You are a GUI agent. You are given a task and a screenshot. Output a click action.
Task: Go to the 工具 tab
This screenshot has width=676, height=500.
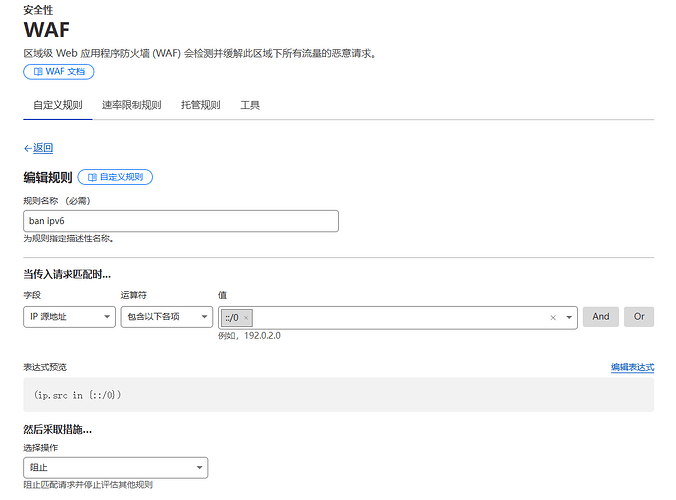pos(250,105)
